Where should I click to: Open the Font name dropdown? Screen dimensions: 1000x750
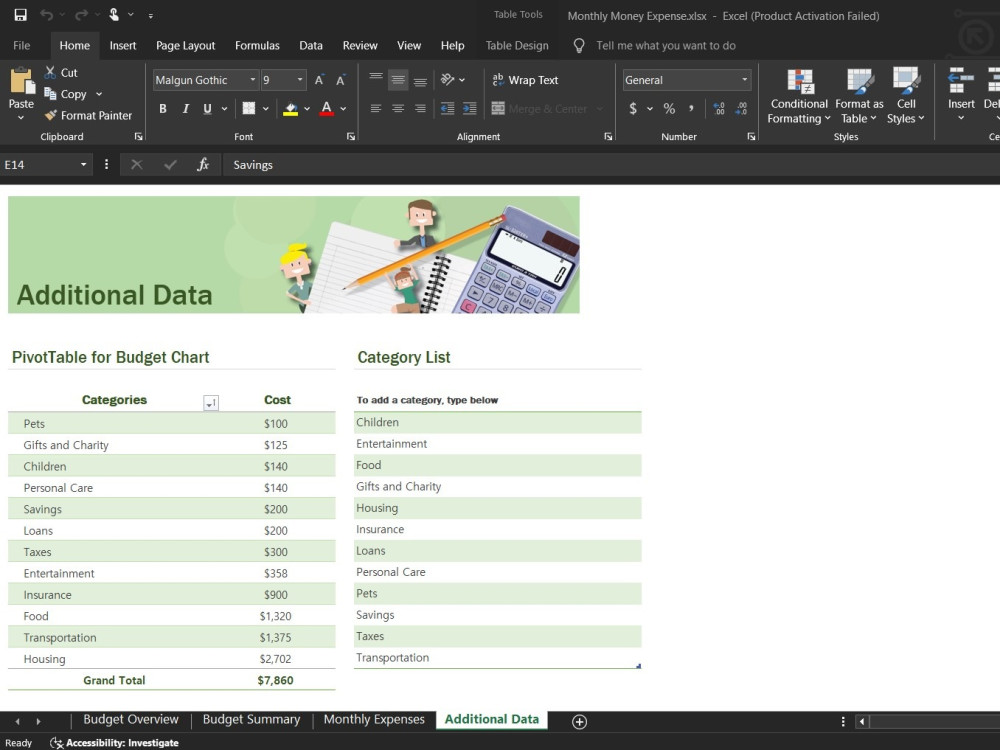coord(253,80)
